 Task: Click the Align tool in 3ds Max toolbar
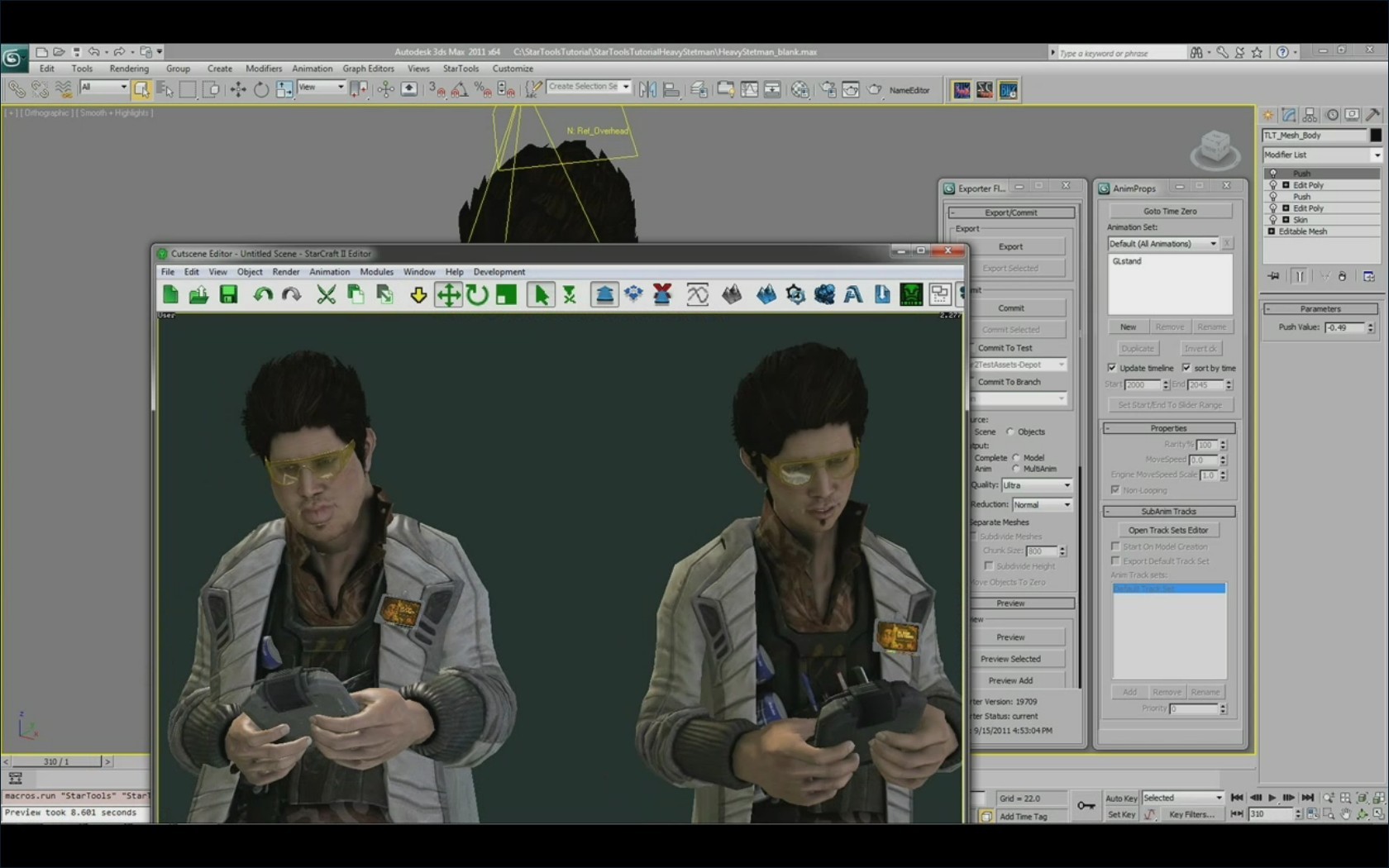671,89
